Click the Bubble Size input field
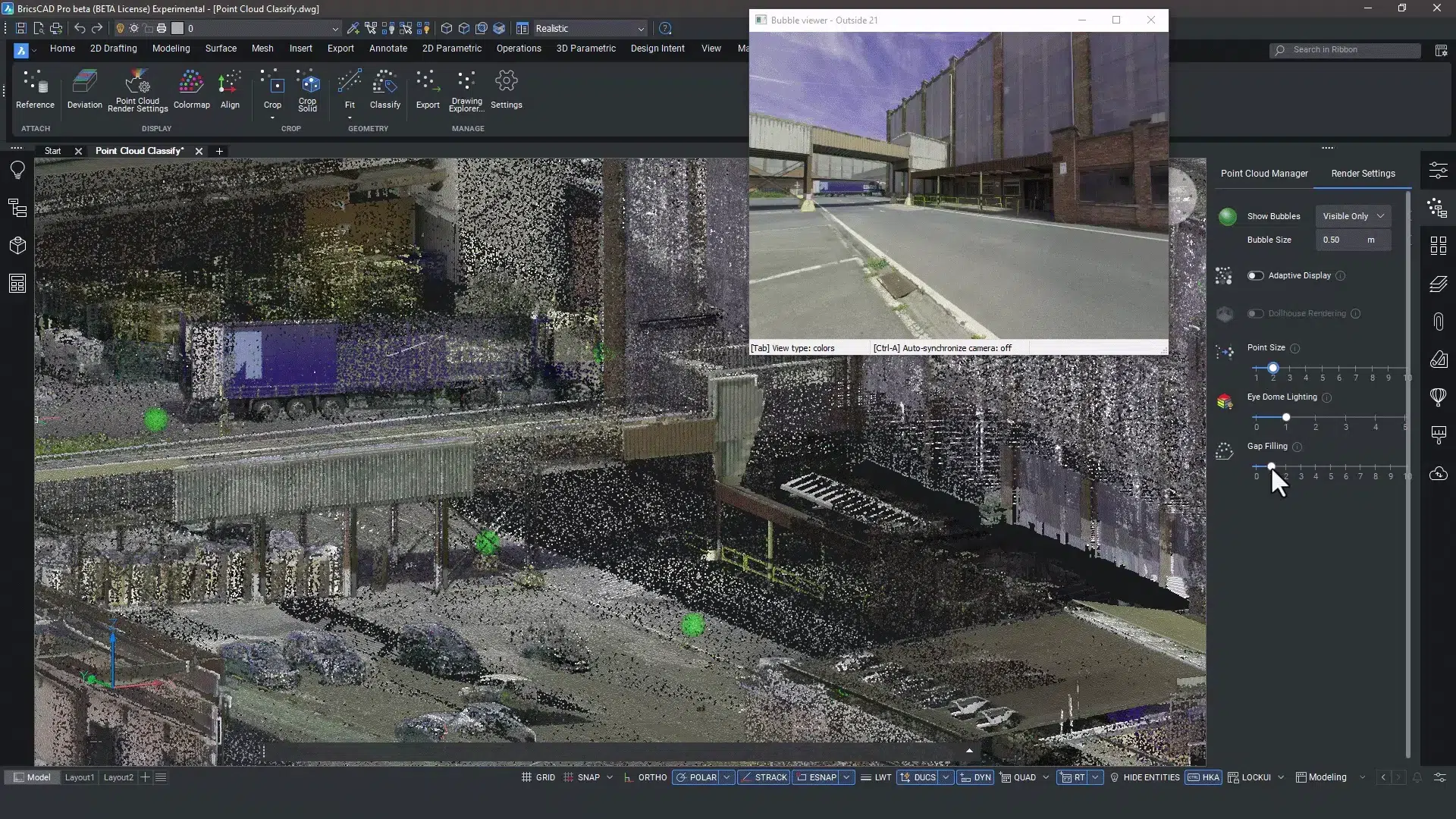The width and height of the screenshot is (1456, 819). 1341,240
